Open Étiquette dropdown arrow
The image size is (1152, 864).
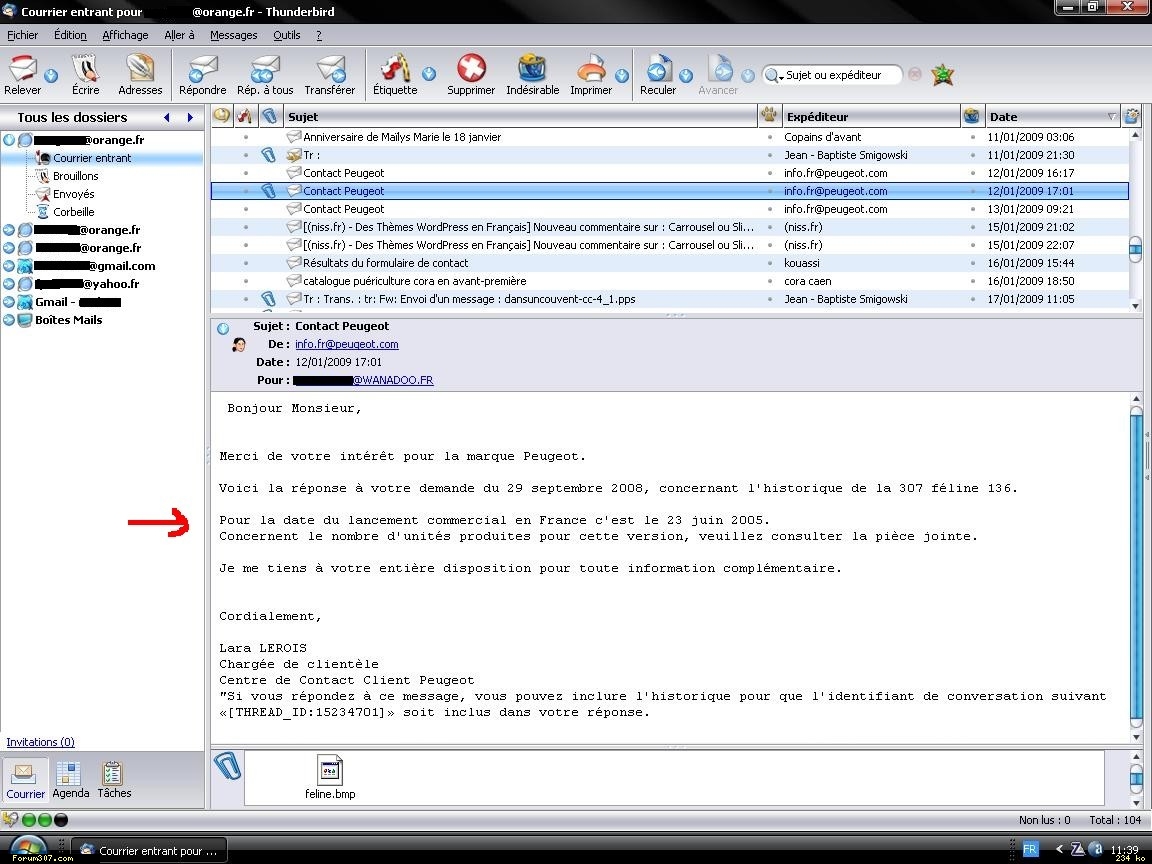coord(429,74)
